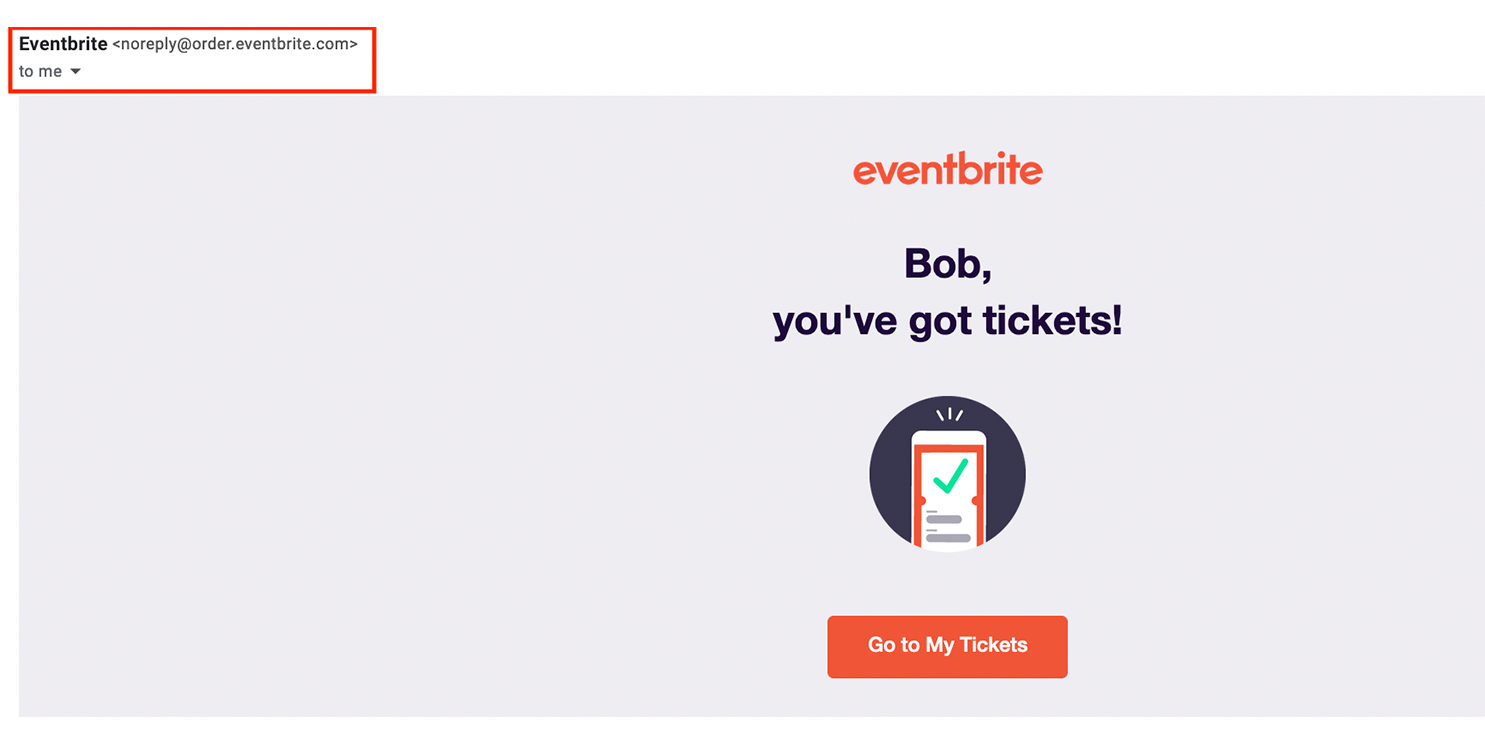Click the Eventbrite sender name
Viewport: 1485px width, 743px height.
[63, 44]
